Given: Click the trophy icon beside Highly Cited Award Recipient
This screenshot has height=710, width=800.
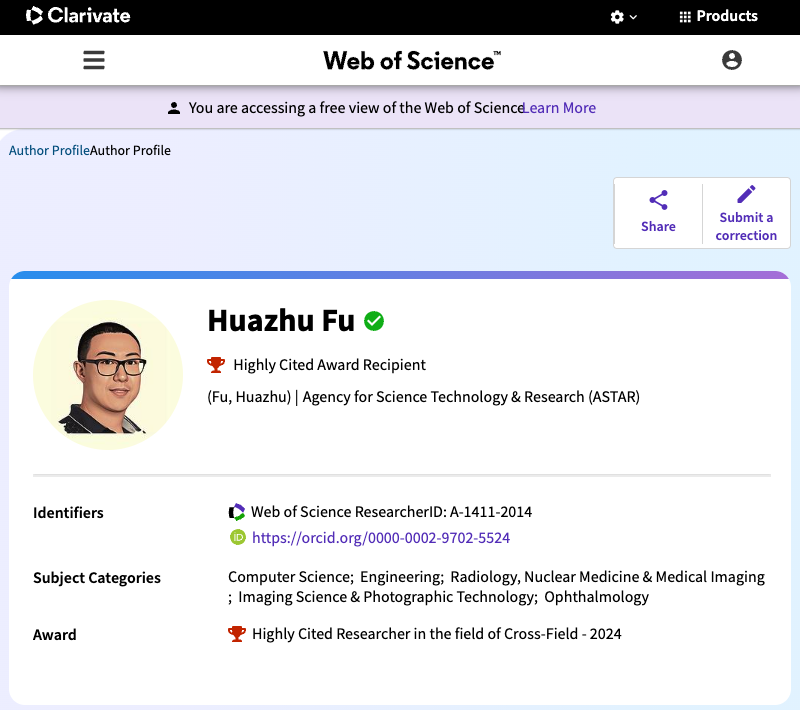Looking at the screenshot, I should click(216, 365).
